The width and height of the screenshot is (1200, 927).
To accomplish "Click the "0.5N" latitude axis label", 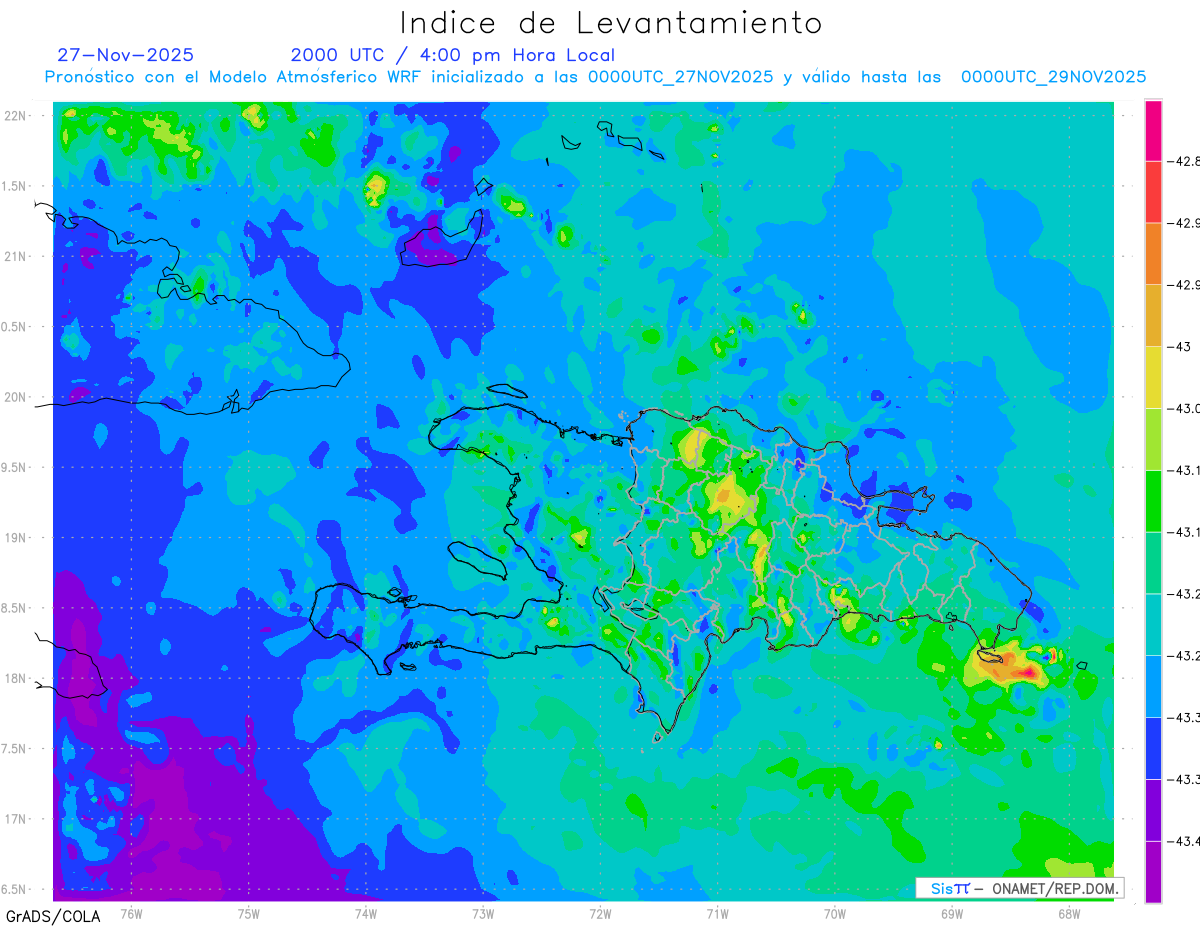I will point(15,327).
